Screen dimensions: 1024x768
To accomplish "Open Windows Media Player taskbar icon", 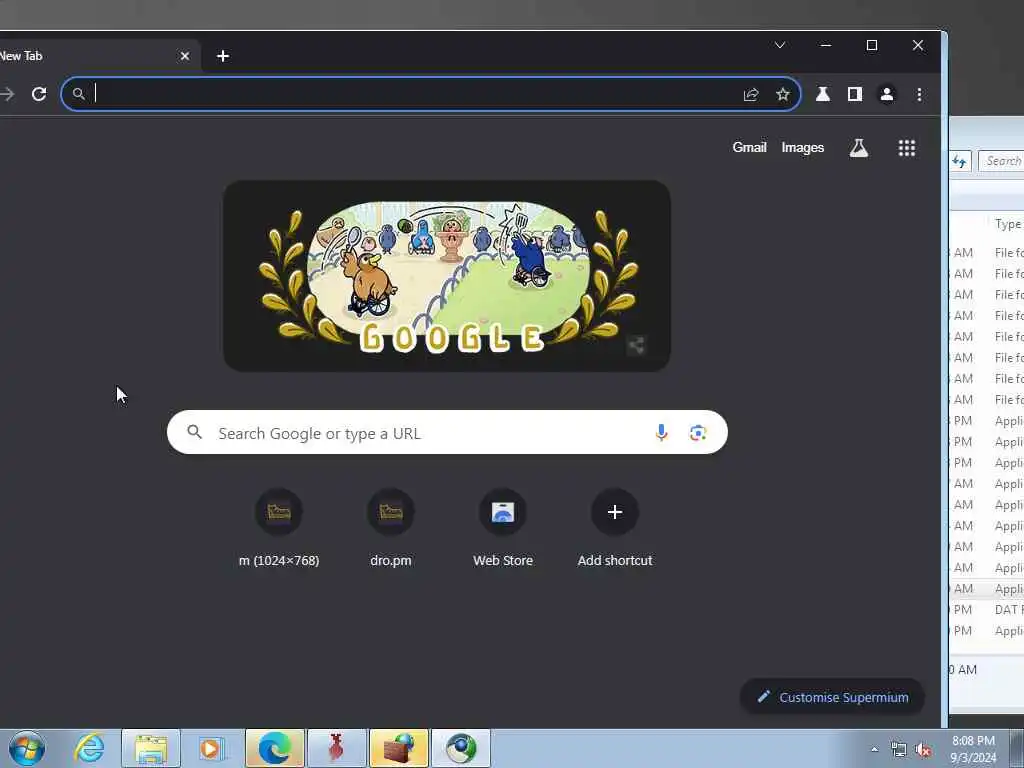I will point(211,748).
